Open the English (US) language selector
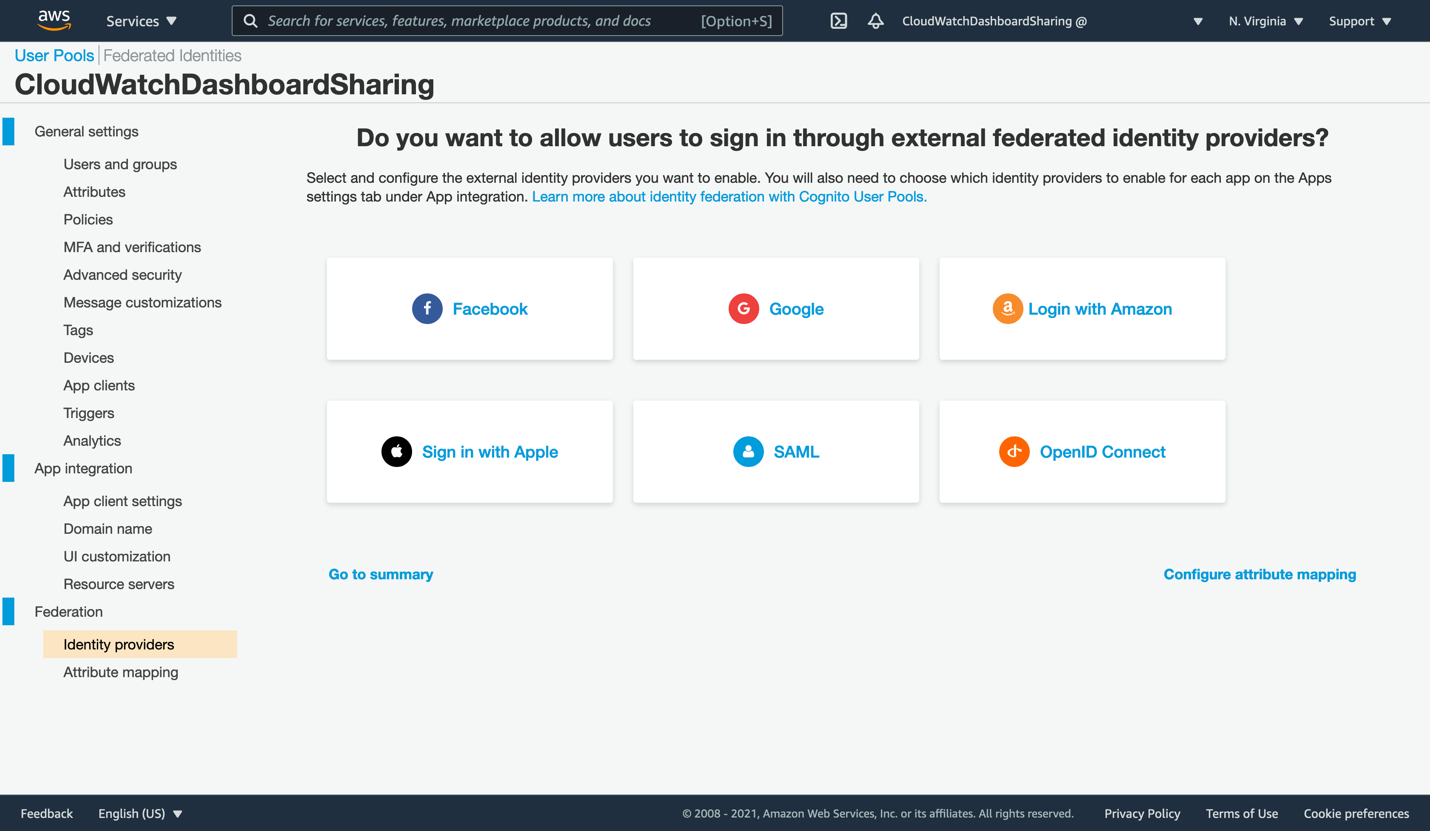 tap(140, 813)
